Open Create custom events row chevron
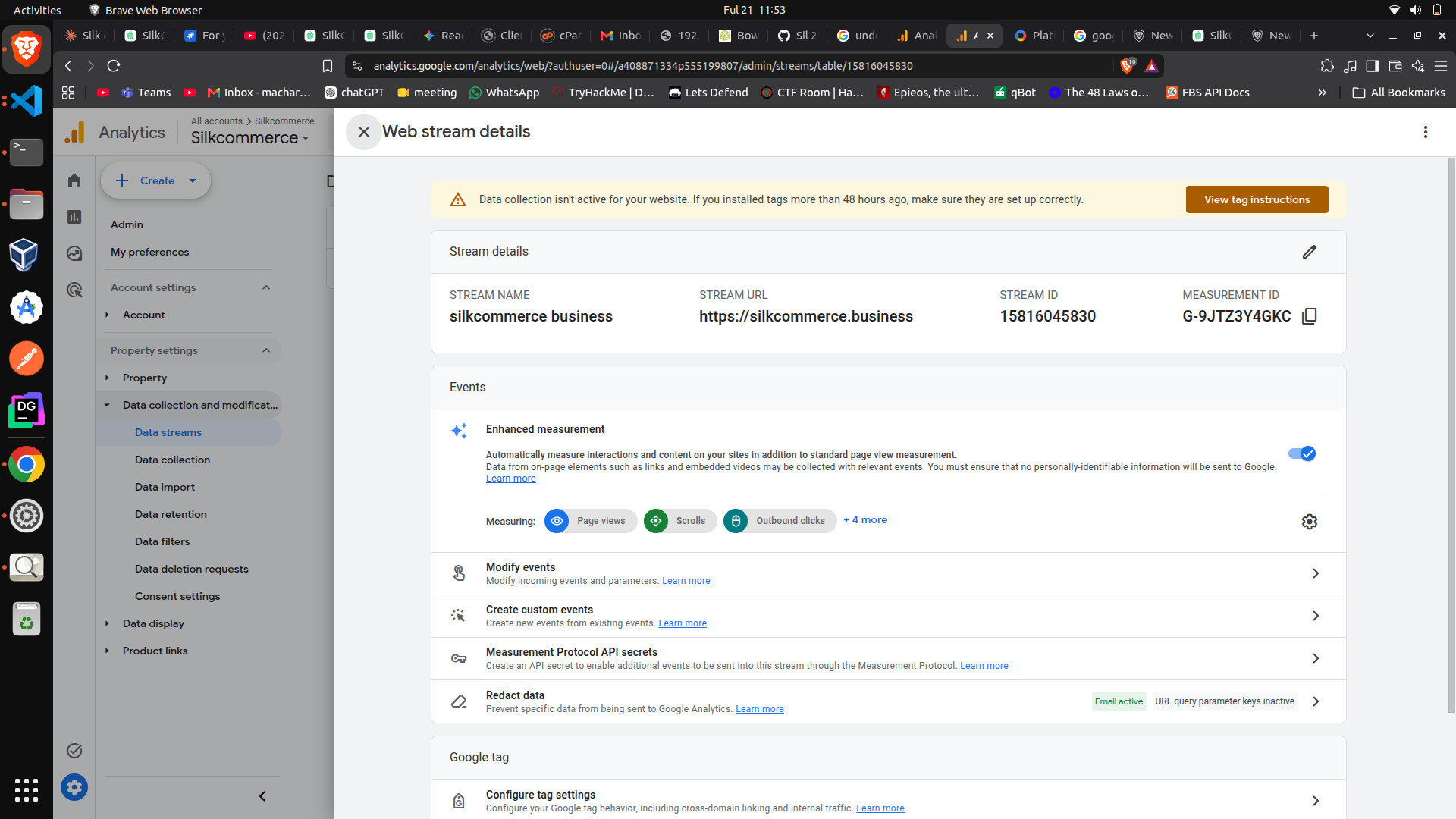This screenshot has height=819, width=1456. 1316,616
